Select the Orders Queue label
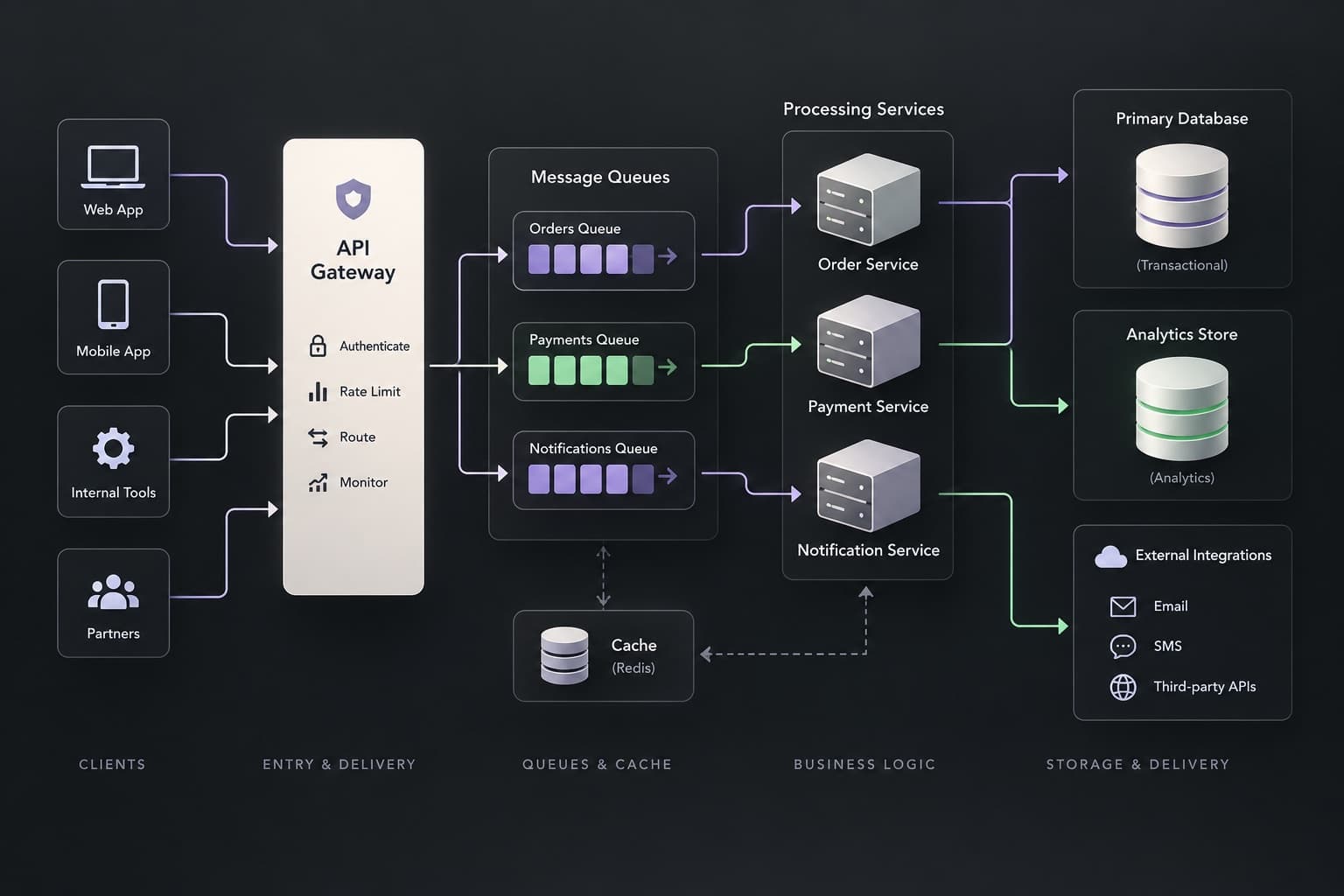Viewport: 1344px width, 896px height. tap(575, 228)
